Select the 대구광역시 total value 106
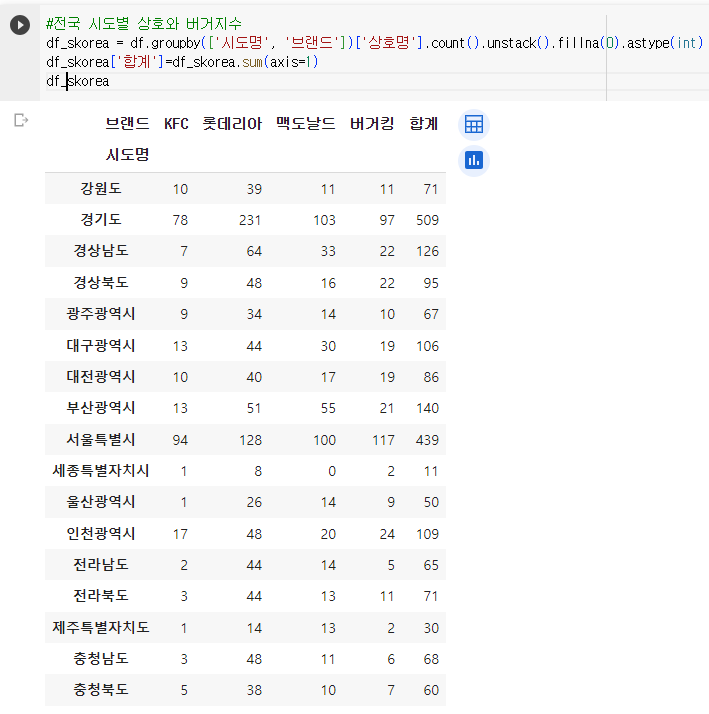 pyautogui.click(x=427, y=346)
